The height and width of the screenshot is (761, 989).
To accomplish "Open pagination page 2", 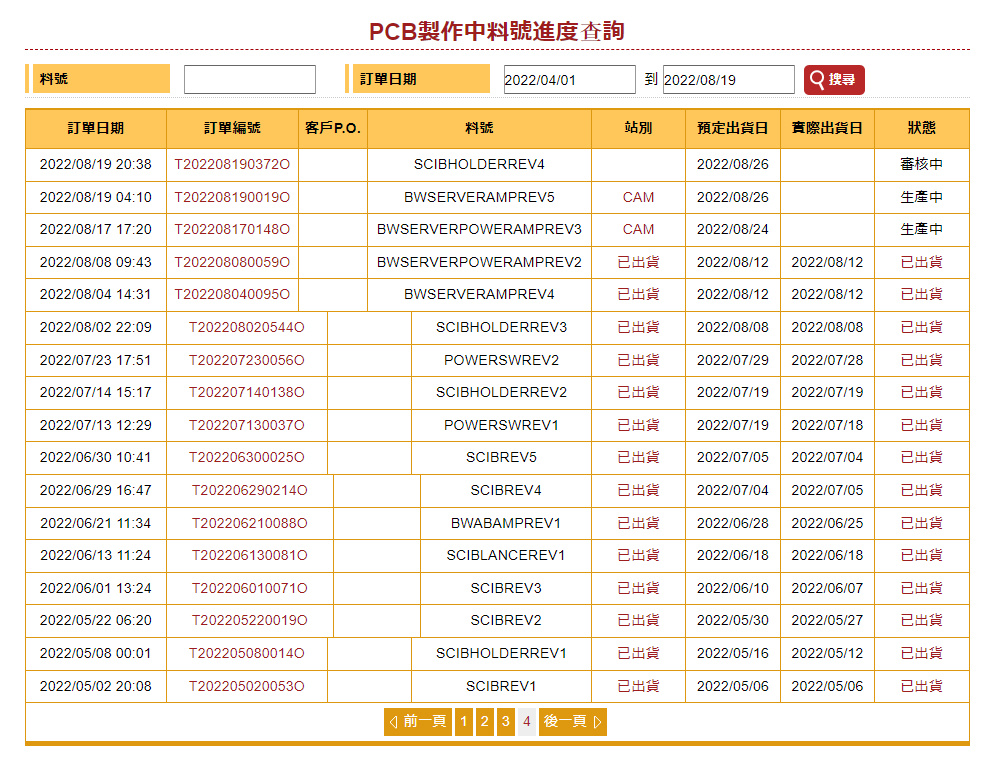I will tap(484, 721).
